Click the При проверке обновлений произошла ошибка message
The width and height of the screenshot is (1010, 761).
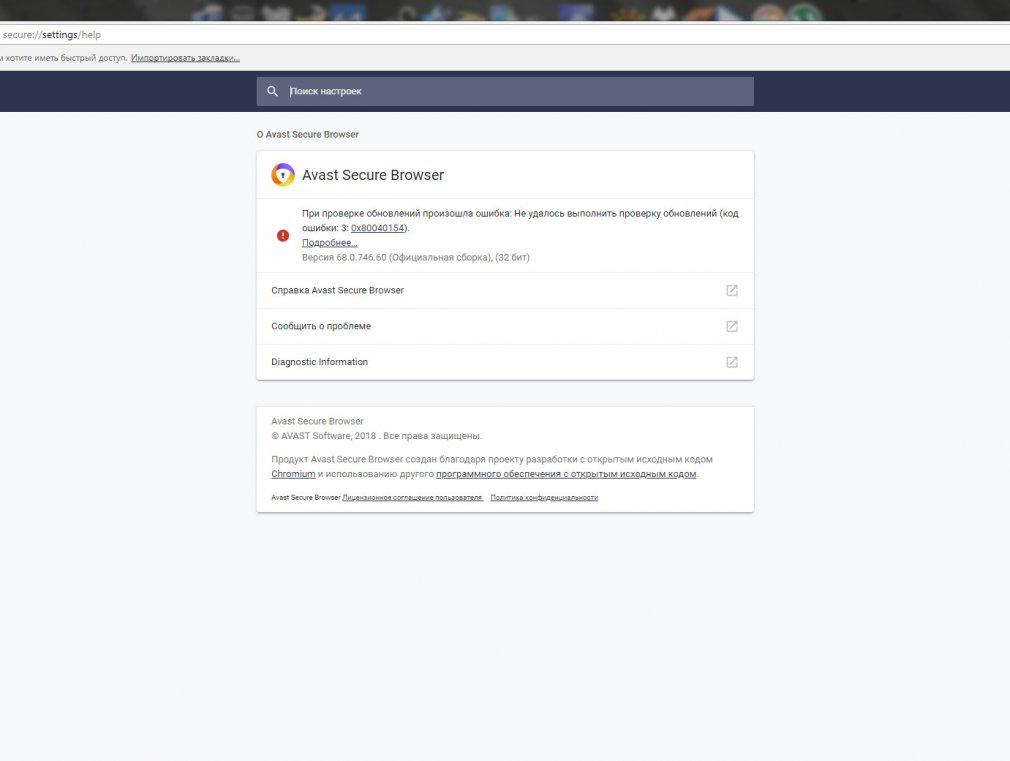click(x=520, y=220)
